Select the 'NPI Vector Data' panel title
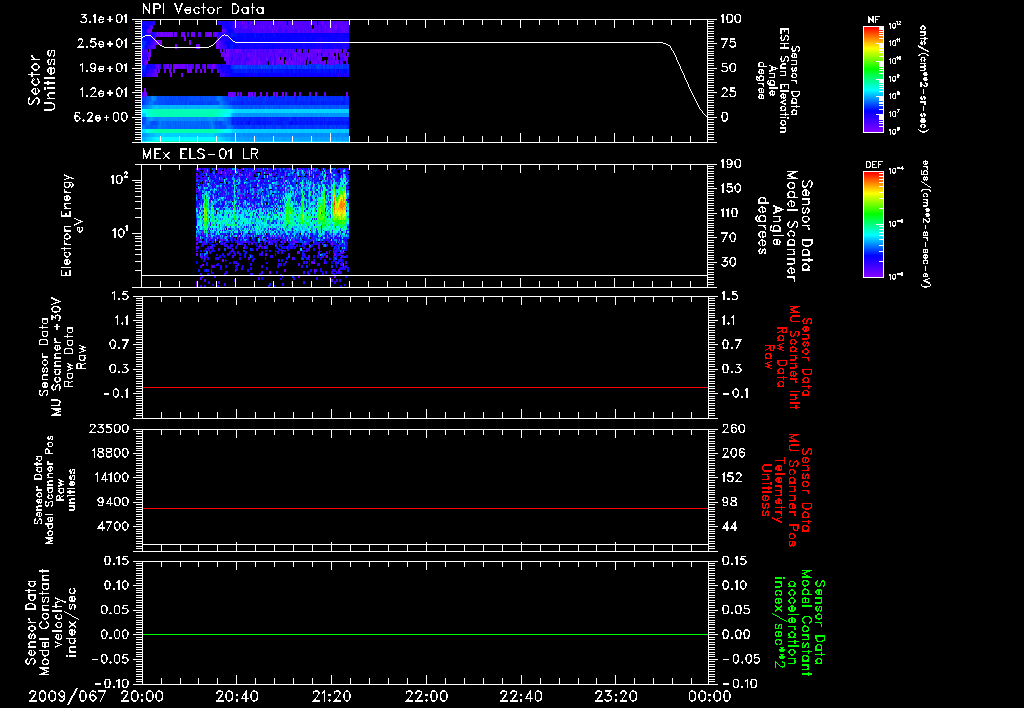This screenshot has width=1024, height=708. pyautogui.click(x=203, y=9)
